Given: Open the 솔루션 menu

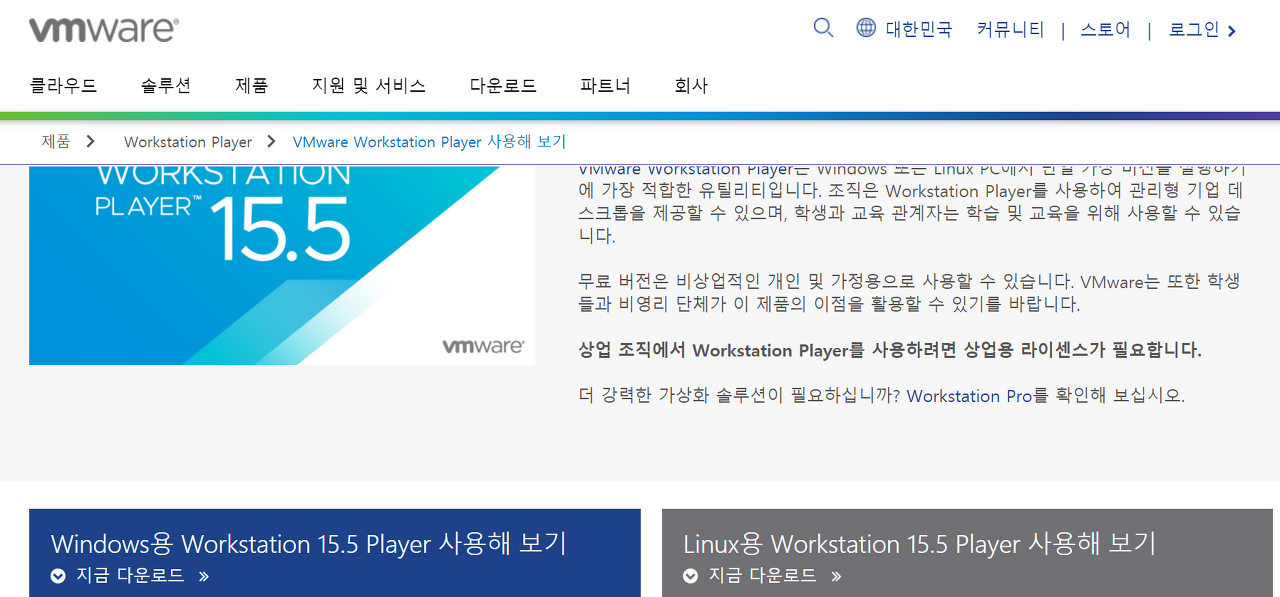Looking at the screenshot, I should (166, 86).
